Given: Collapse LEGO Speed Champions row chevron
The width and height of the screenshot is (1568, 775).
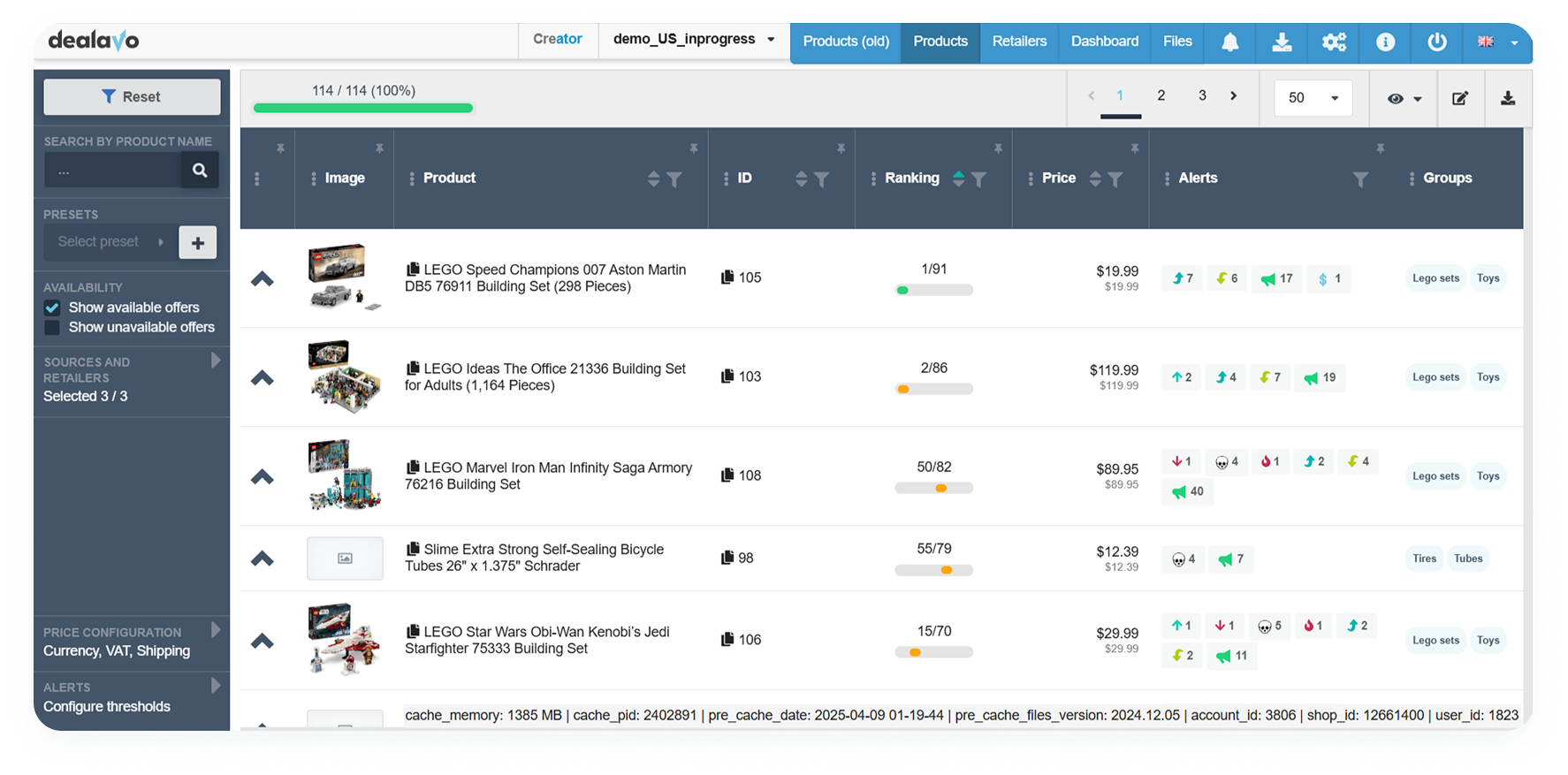Looking at the screenshot, I should click(263, 279).
